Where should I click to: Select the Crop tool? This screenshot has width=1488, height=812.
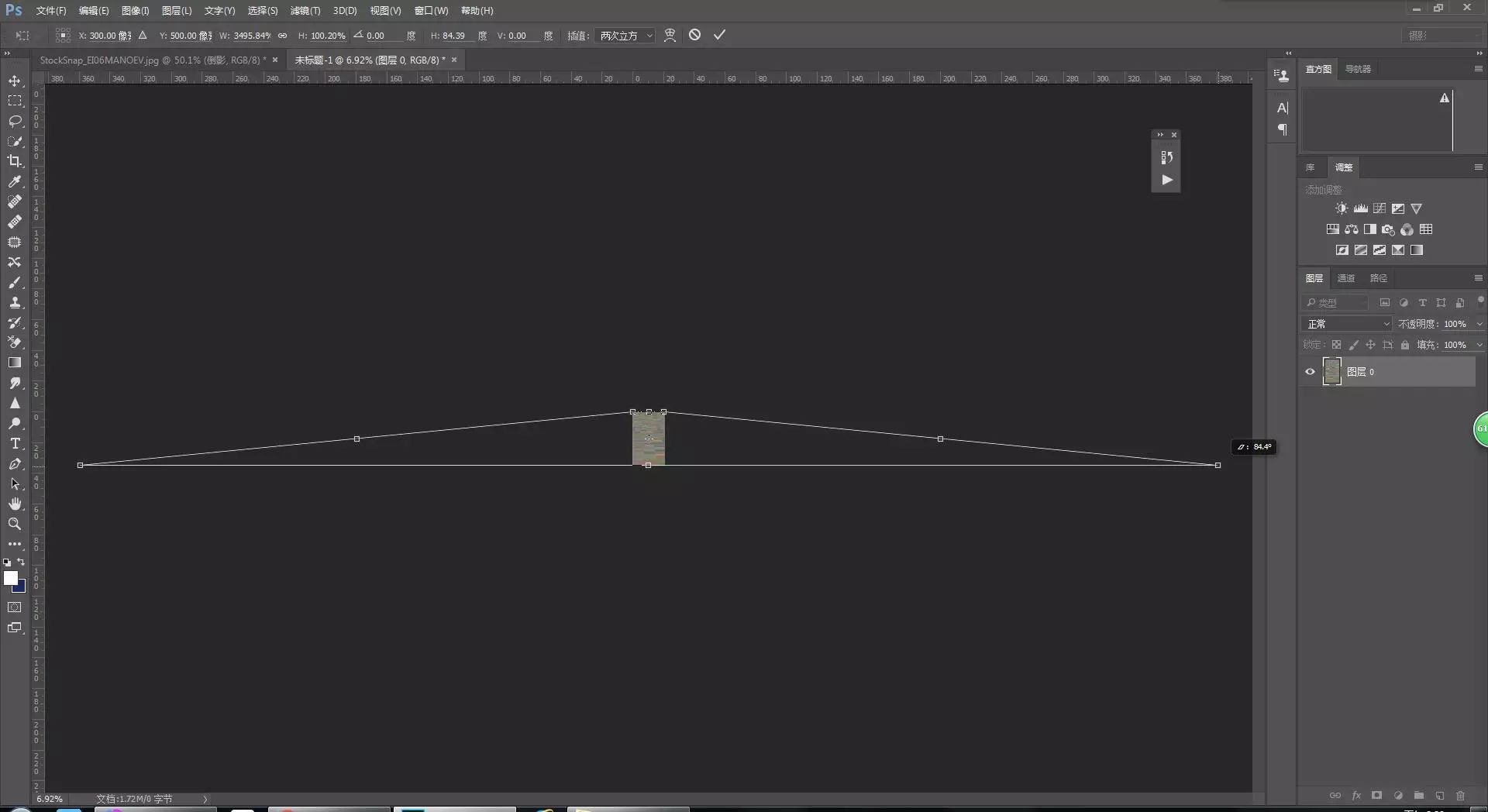pos(15,161)
